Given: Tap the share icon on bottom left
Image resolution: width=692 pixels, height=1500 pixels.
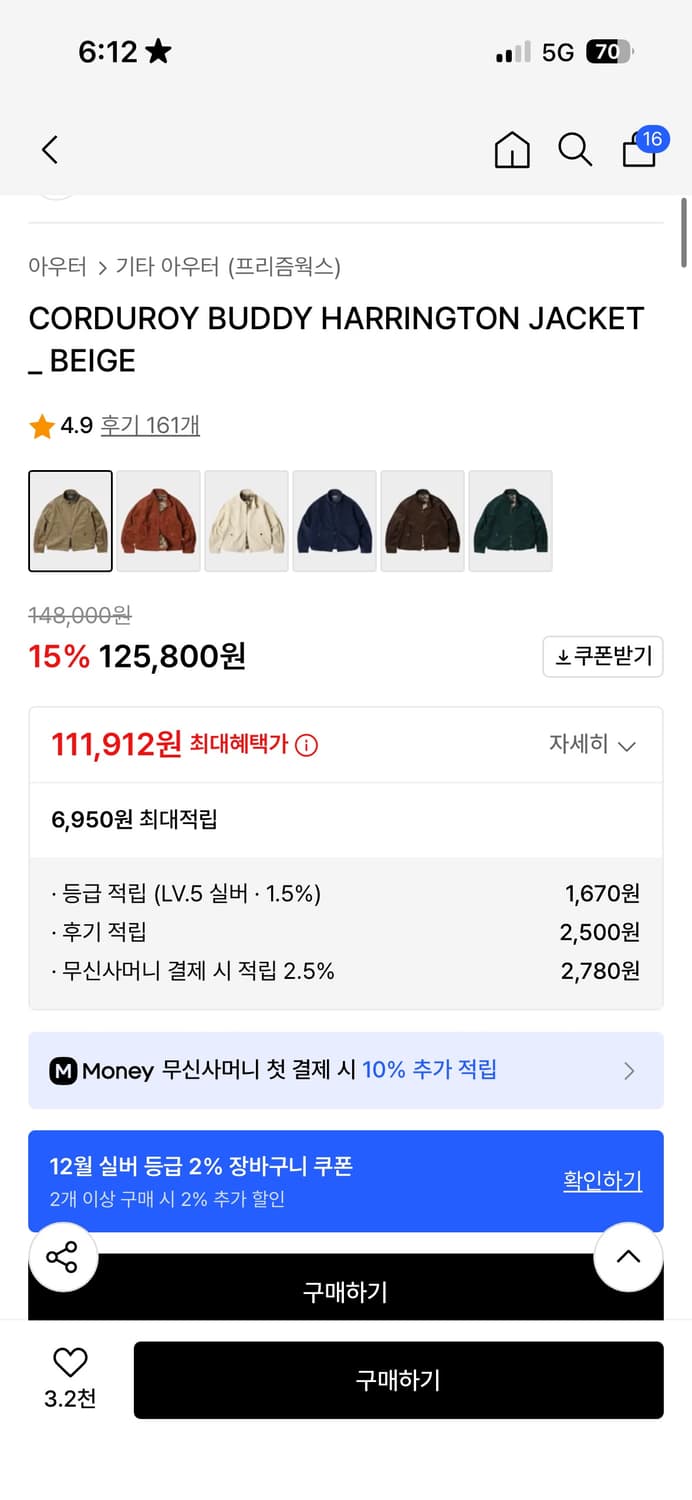Looking at the screenshot, I should tap(63, 1258).
